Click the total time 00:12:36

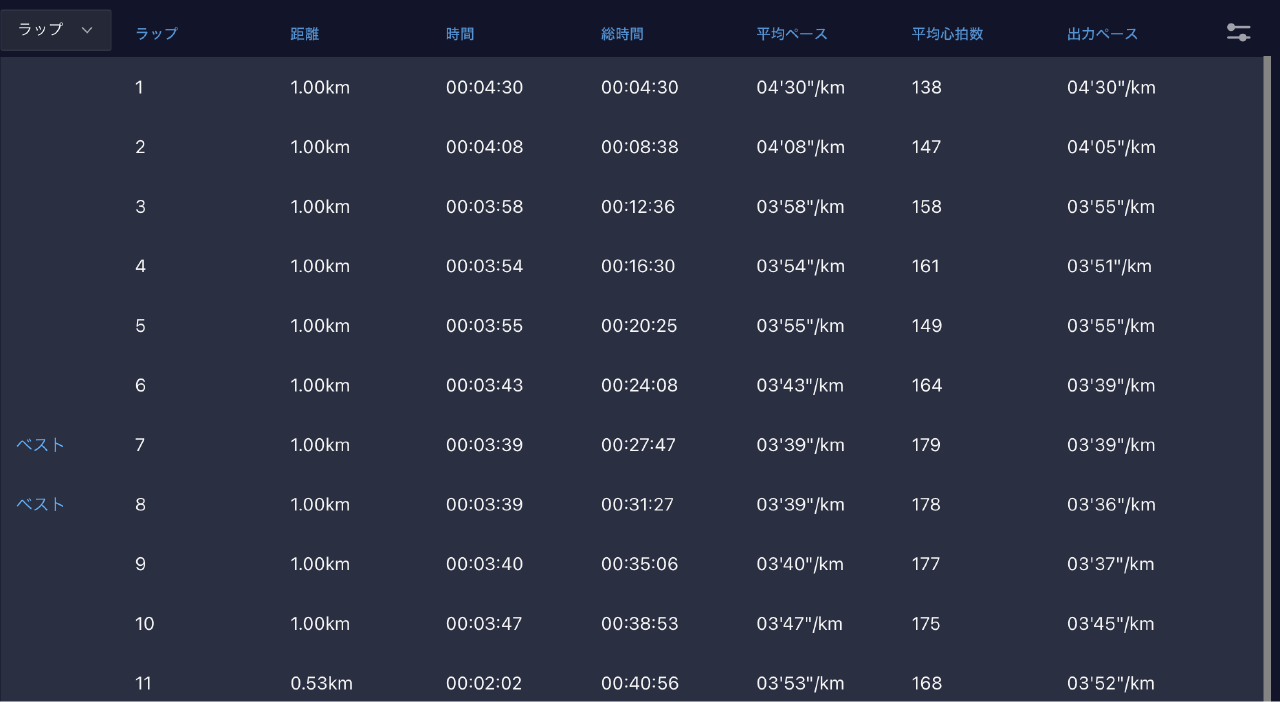click(x=638, y=207)
